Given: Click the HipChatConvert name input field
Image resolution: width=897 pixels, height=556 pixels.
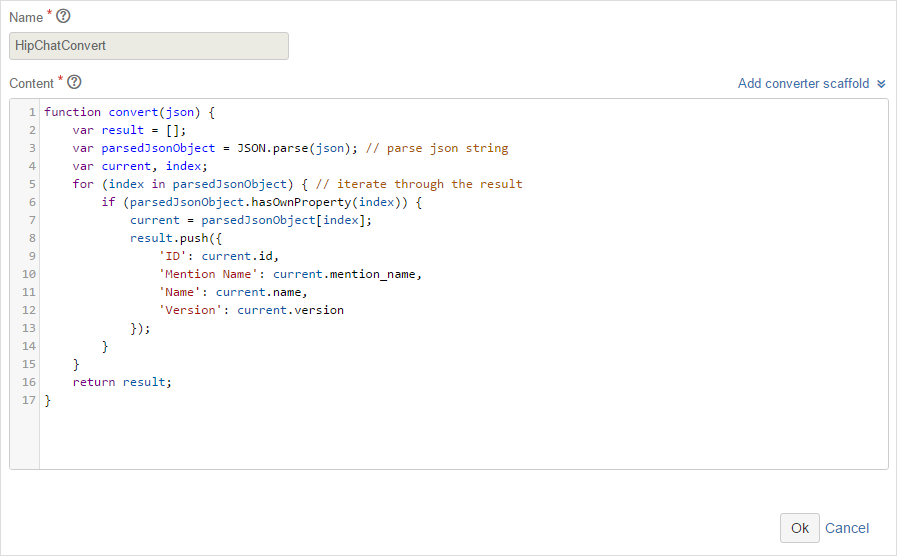Looking at the screenshot, I should pyautogui.click(x=149, y=46).
